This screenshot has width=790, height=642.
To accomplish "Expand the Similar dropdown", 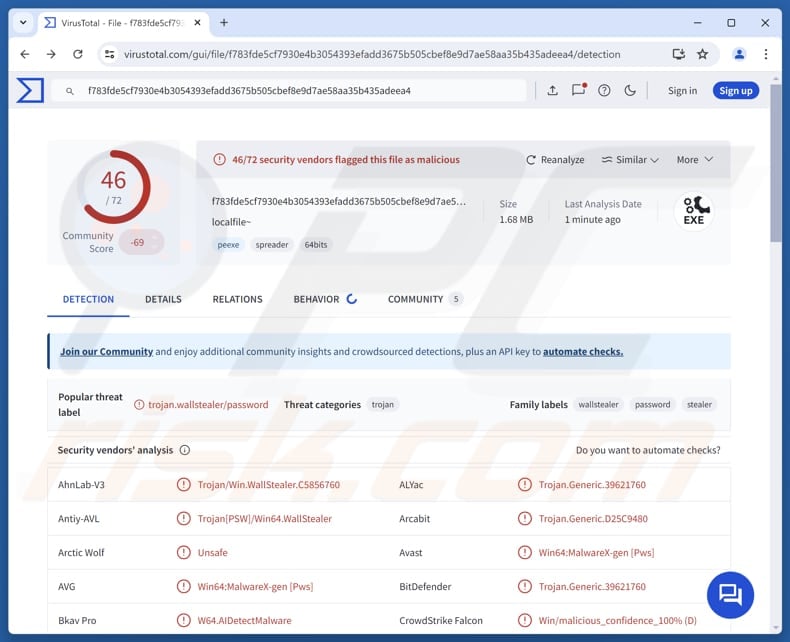I will click(630, 160).
